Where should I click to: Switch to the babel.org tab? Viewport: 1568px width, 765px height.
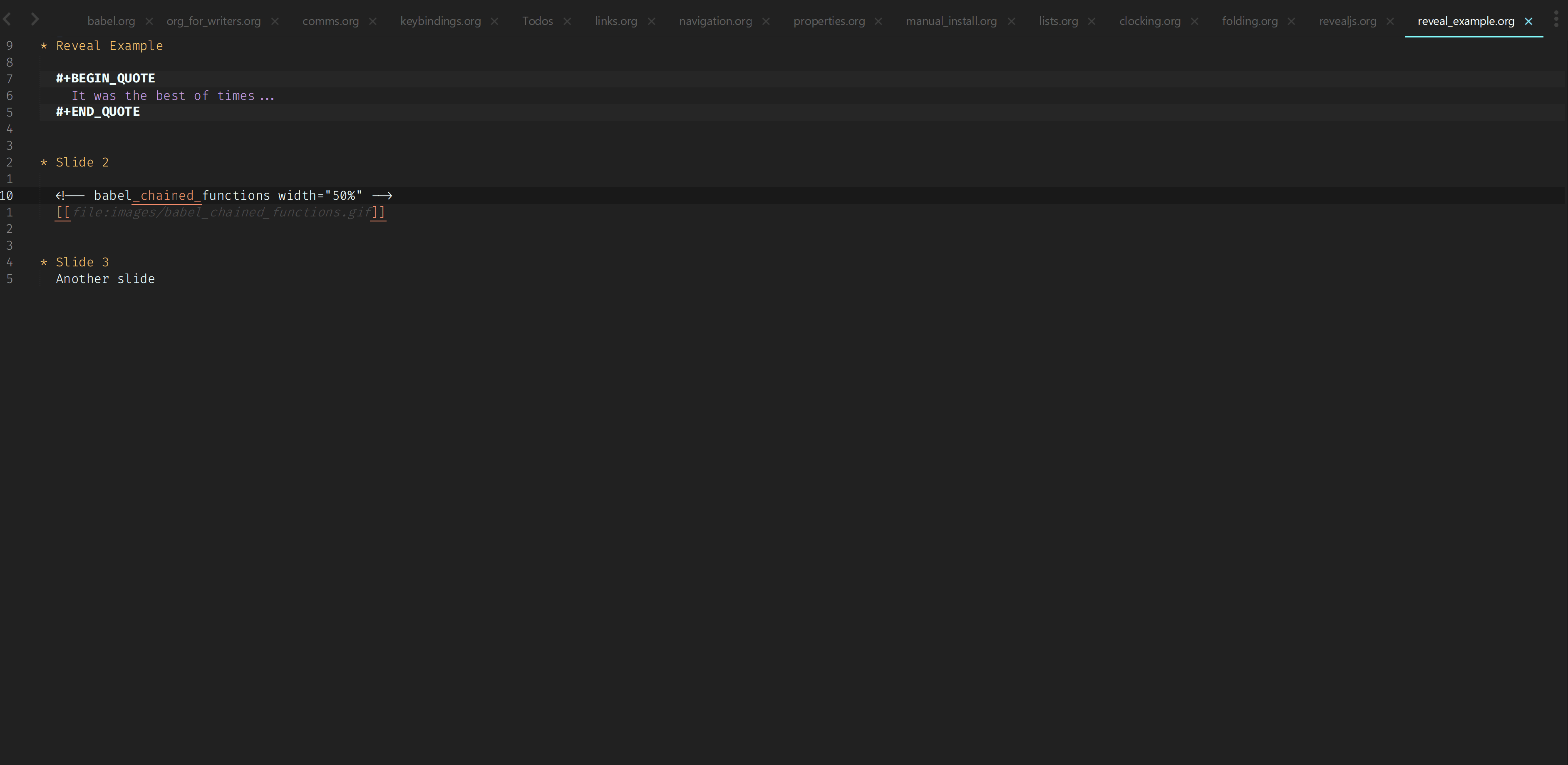click(x=111, y=21)
